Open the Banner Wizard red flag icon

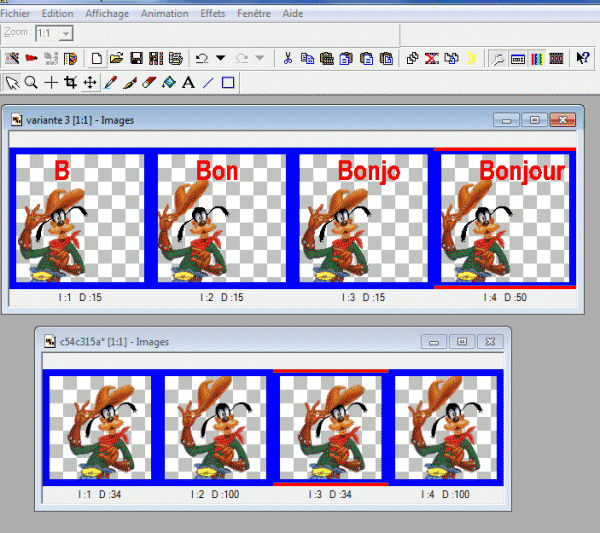click(x=31, y=59)
